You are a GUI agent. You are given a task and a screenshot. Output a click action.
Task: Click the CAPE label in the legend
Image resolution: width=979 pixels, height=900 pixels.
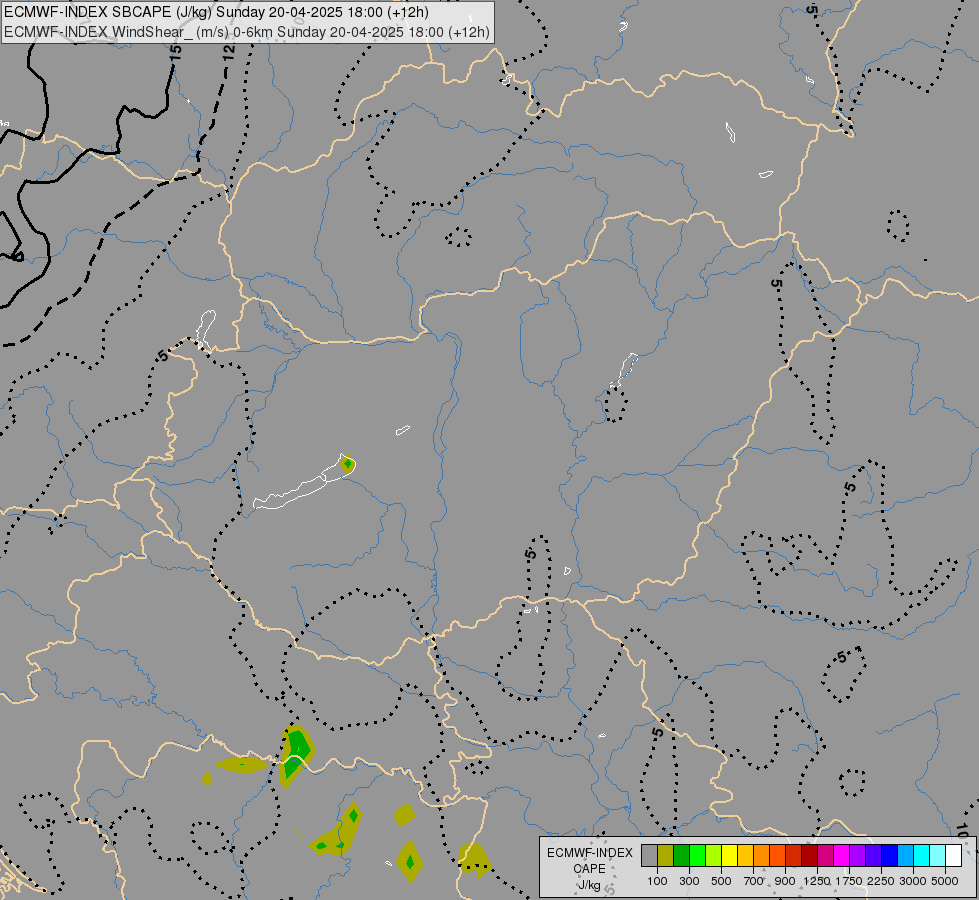(589, 869)
